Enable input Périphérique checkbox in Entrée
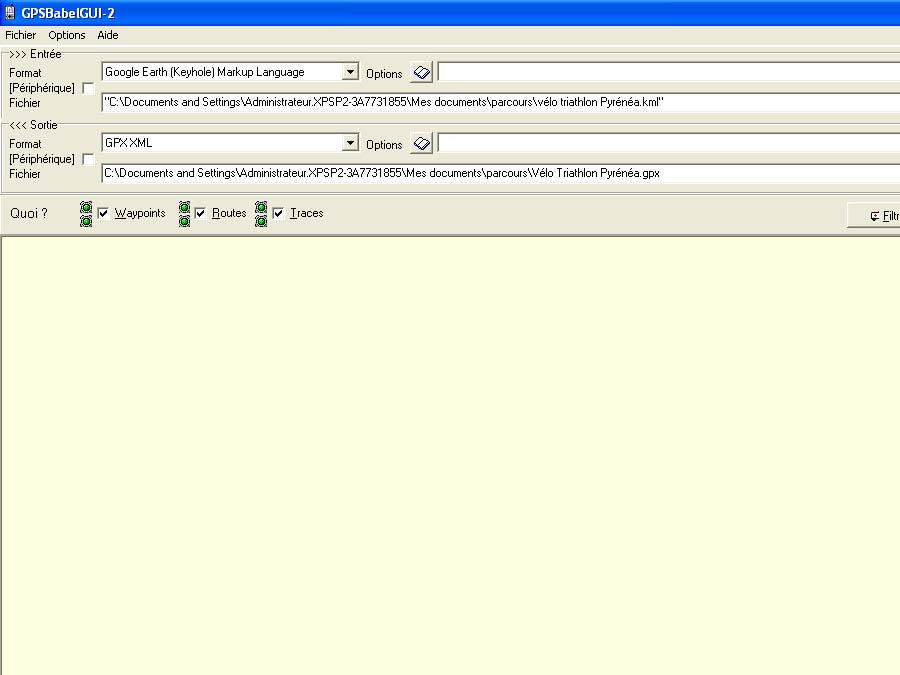The image size is (900, 675). coord(88,88)
